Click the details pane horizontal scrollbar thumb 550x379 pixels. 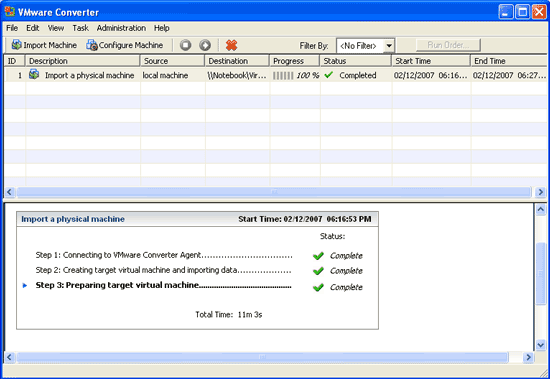(262, 357)
